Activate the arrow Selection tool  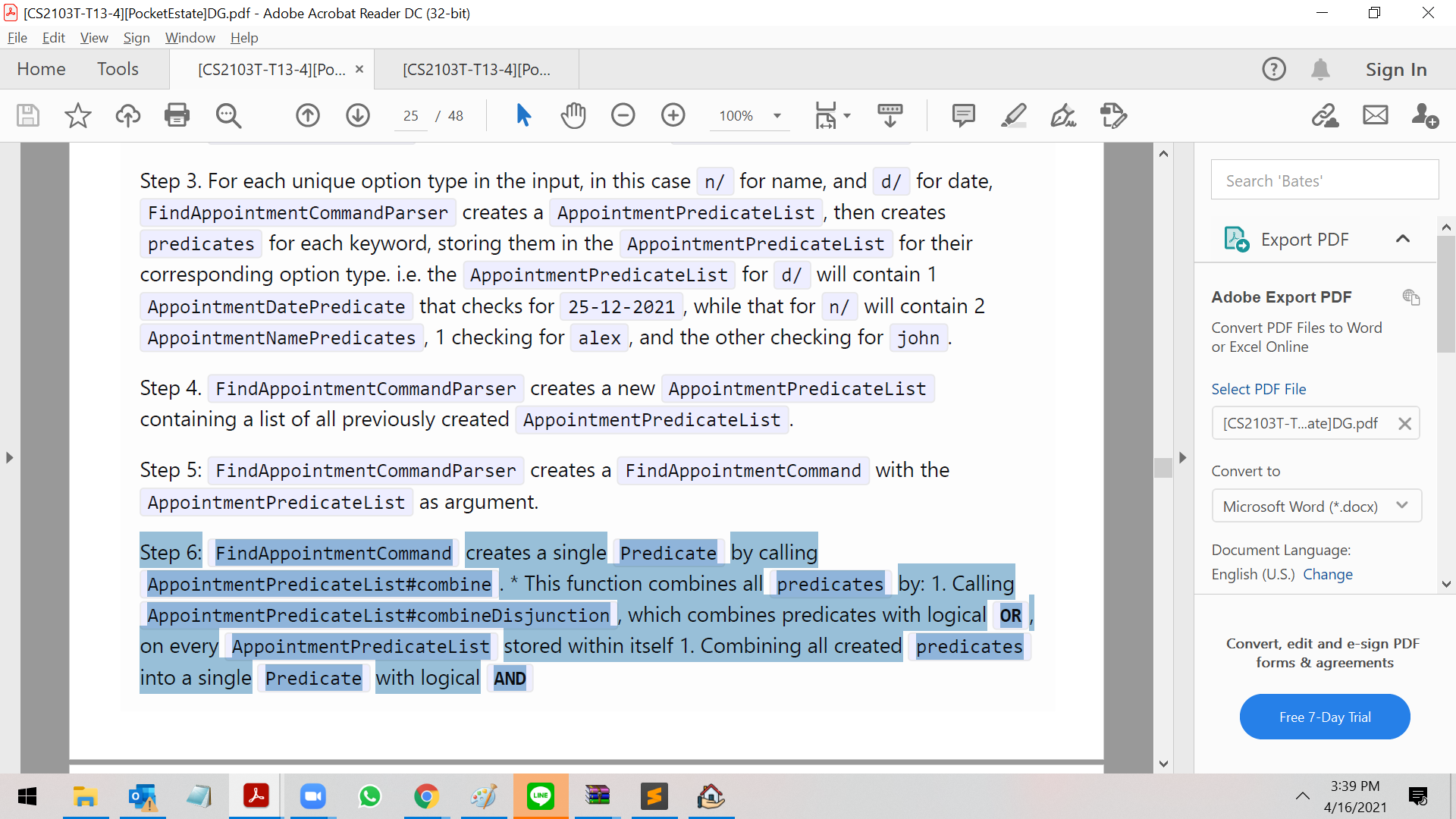pyautogui.click(x=523, y=115)
